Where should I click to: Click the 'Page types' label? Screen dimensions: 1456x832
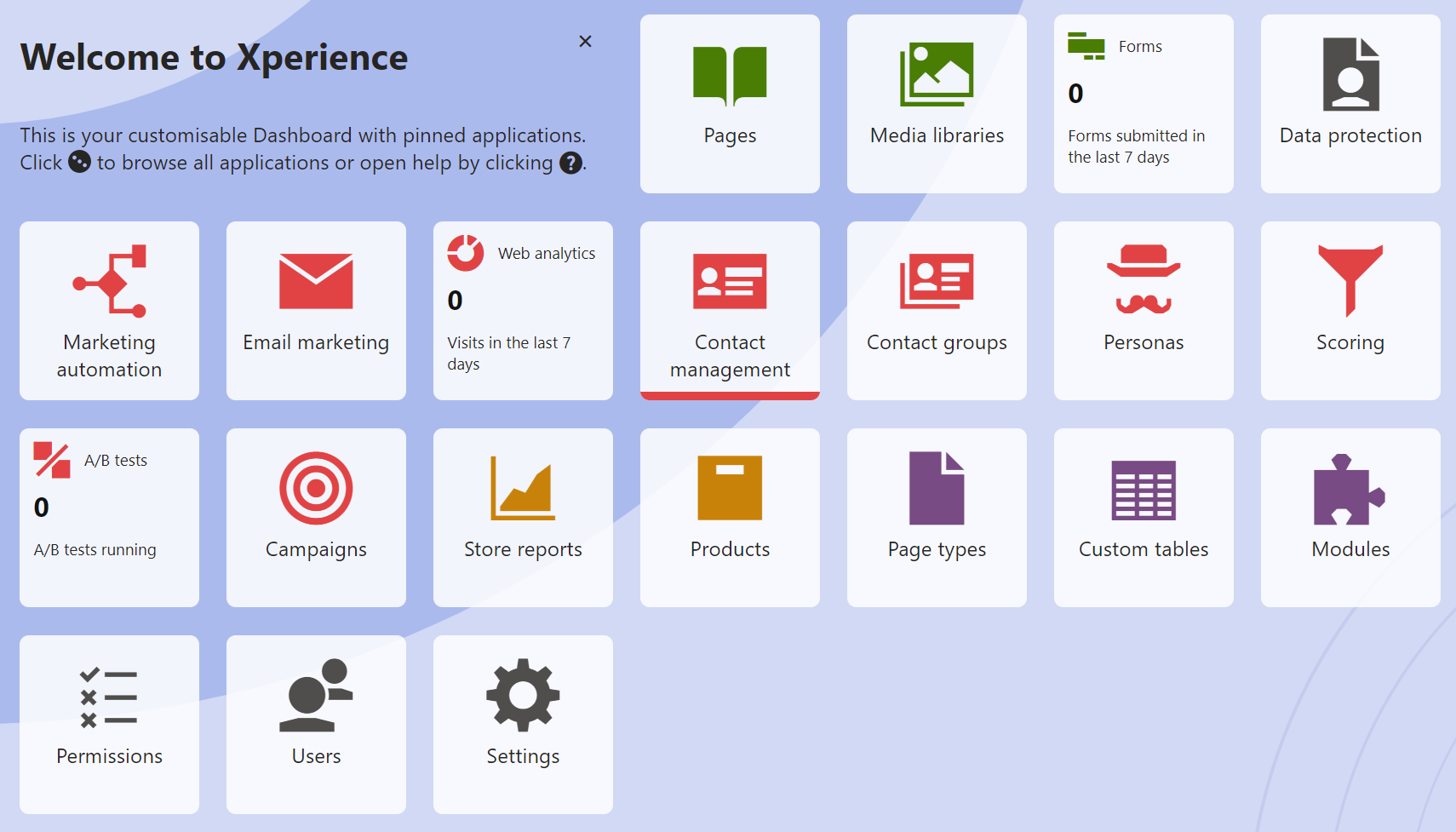(937, 550)
